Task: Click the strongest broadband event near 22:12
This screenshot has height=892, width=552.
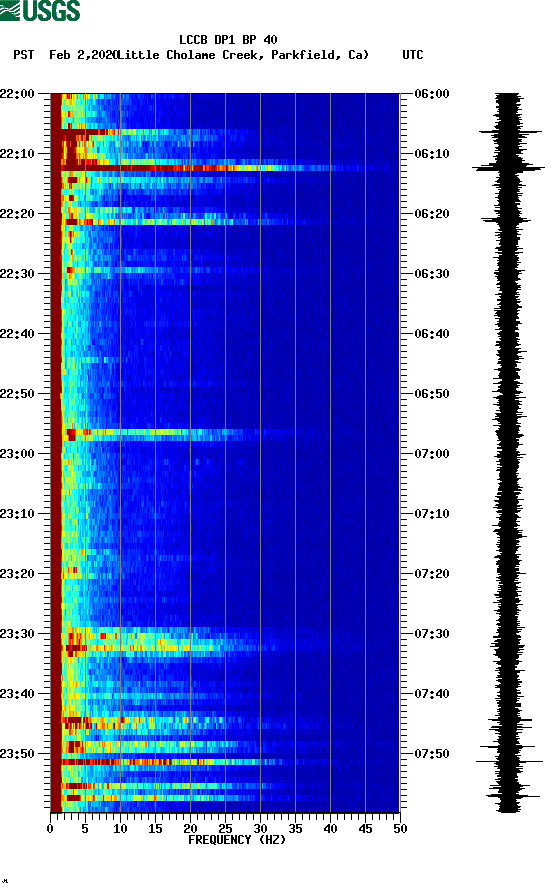Action: (225, 168)
